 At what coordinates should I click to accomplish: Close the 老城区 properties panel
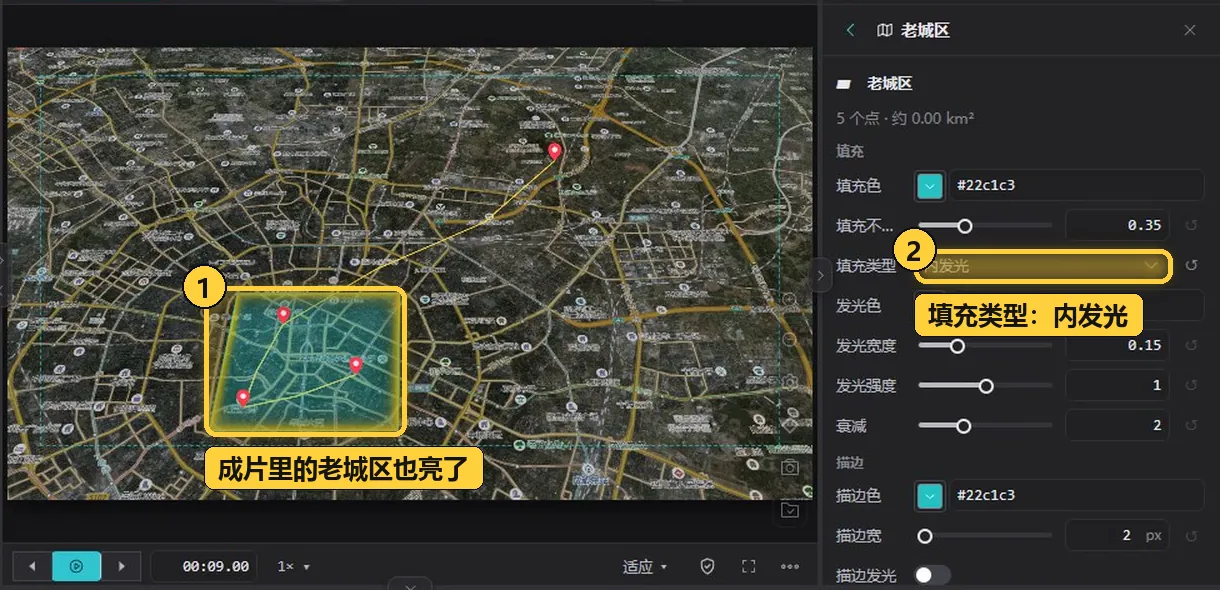pyautogui.click(x=1190, y=30)
